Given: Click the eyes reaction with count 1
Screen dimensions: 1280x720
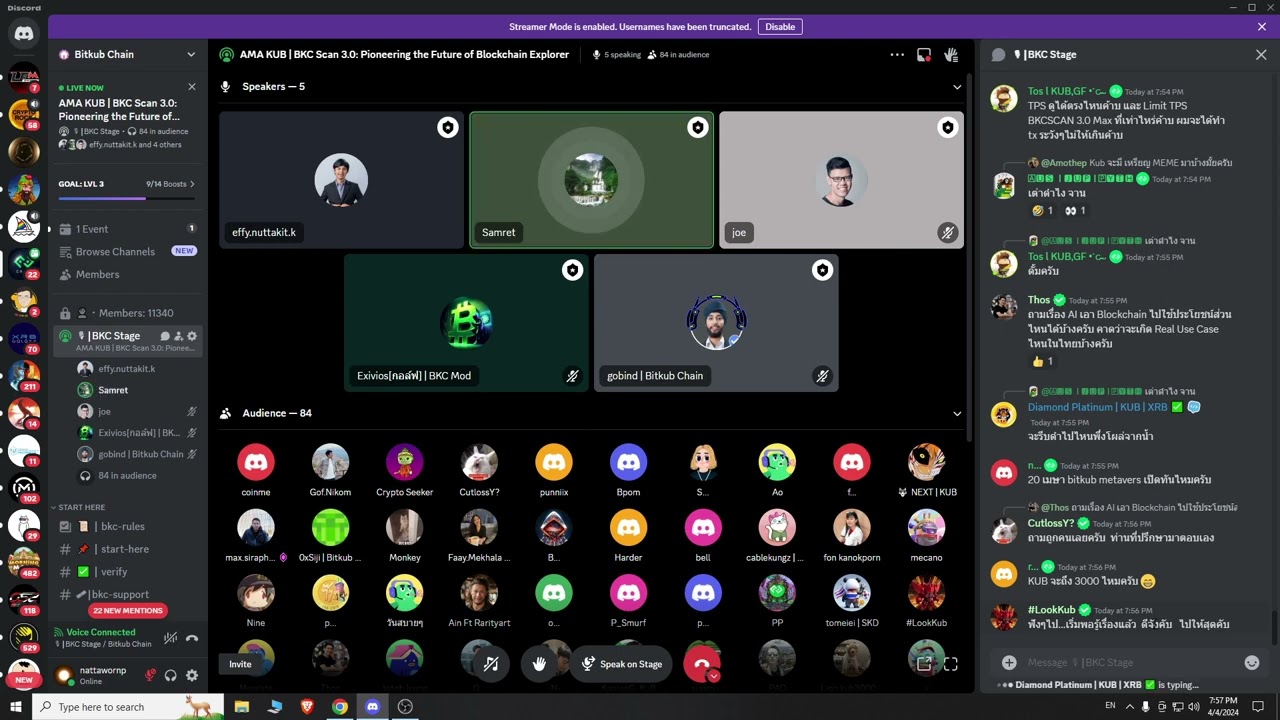Looking at the screenshot, I should coord(1076,210).
